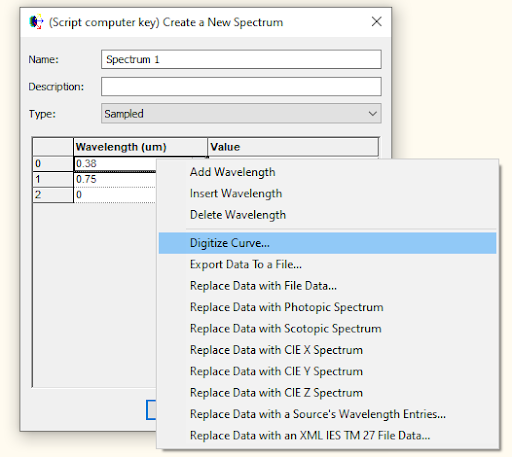Screen dimensions: 512x457
Task: Click the Name field containing Spectrum 1
Action: click(241, 60)
